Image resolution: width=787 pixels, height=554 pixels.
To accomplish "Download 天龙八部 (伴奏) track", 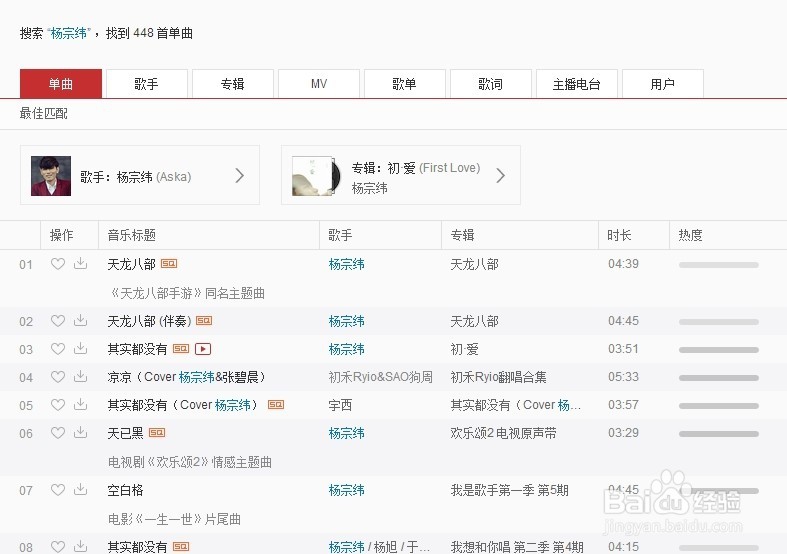I will coord(80,320).
